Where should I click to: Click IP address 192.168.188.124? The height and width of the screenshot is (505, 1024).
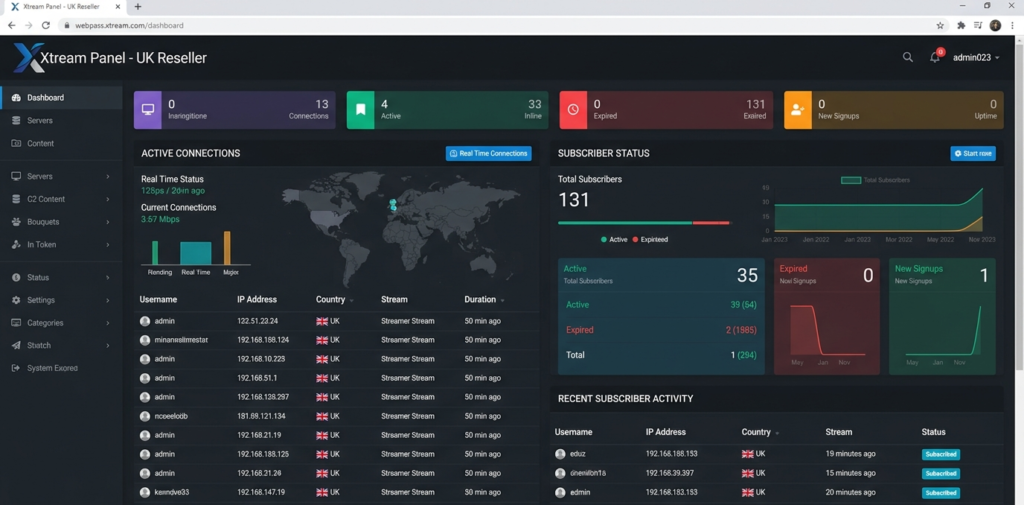click(x=263, y=340)
